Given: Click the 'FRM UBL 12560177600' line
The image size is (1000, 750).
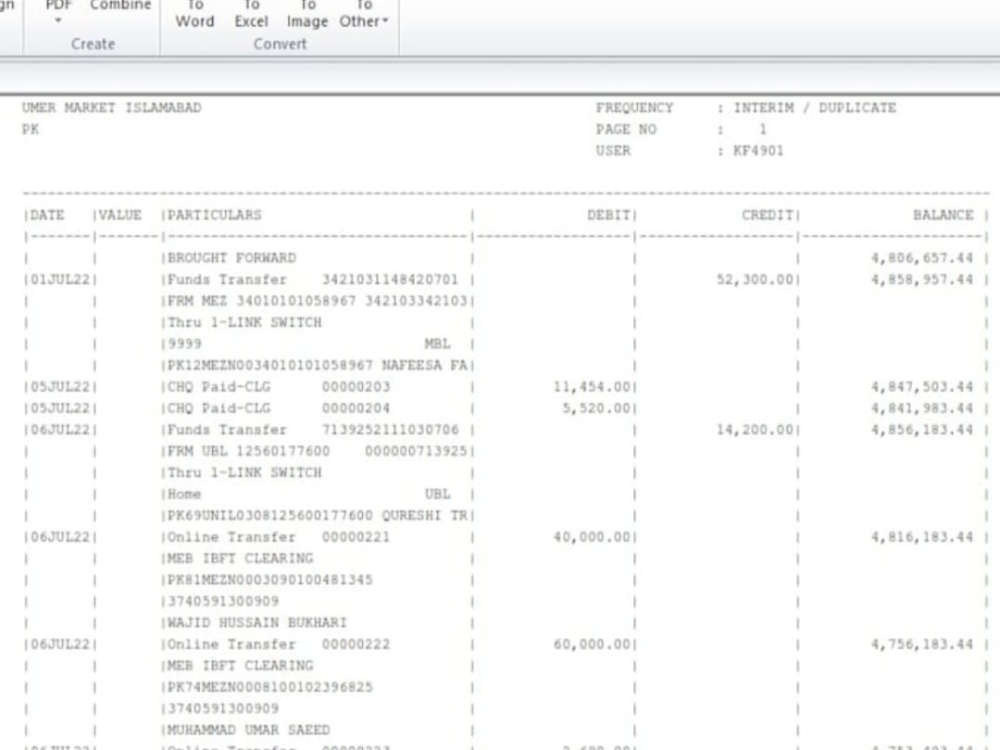Looking at the screenshot, I should click(249, 452).
